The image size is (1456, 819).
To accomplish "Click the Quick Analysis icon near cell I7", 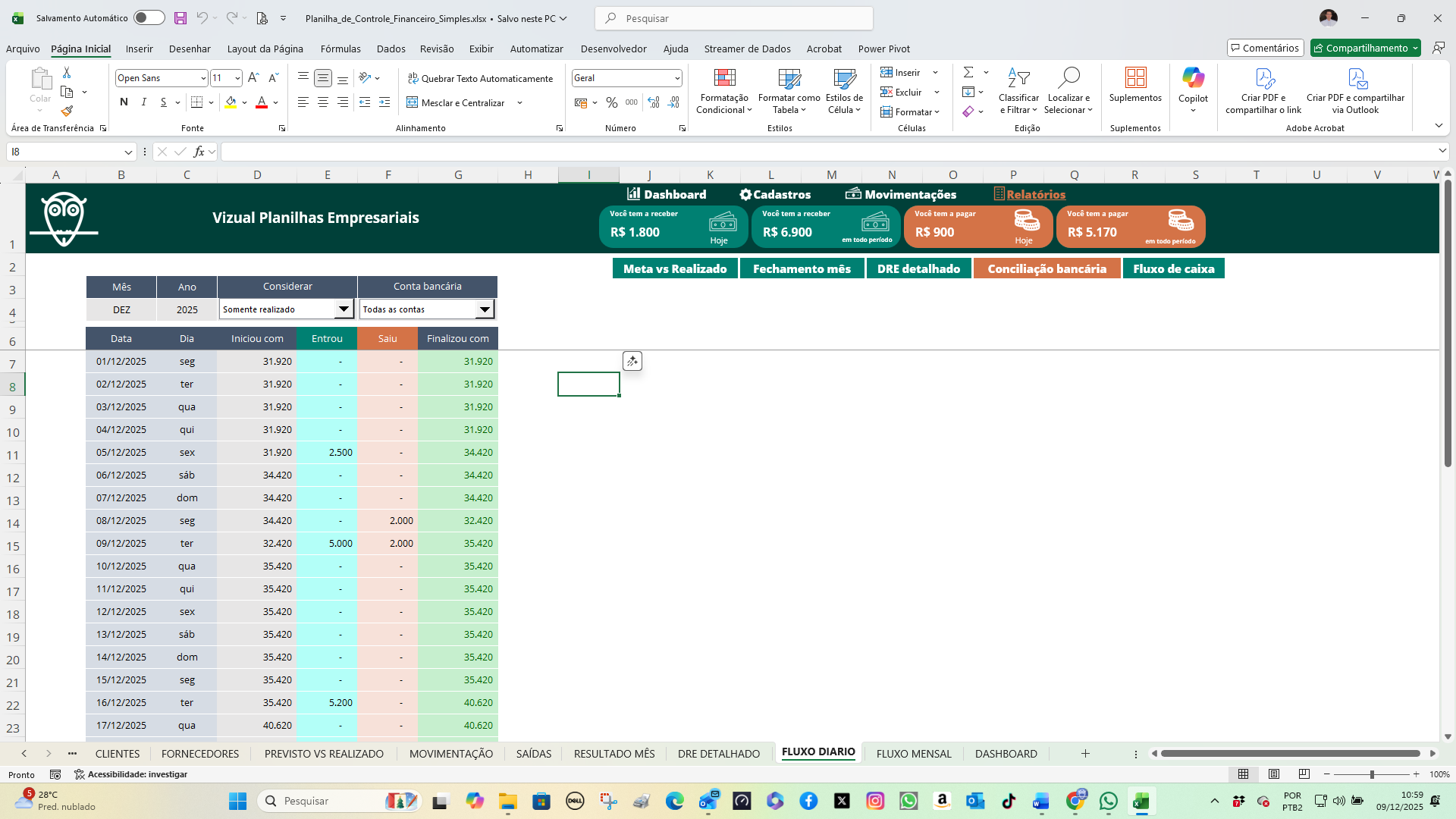I will click(x=632, y=361).
